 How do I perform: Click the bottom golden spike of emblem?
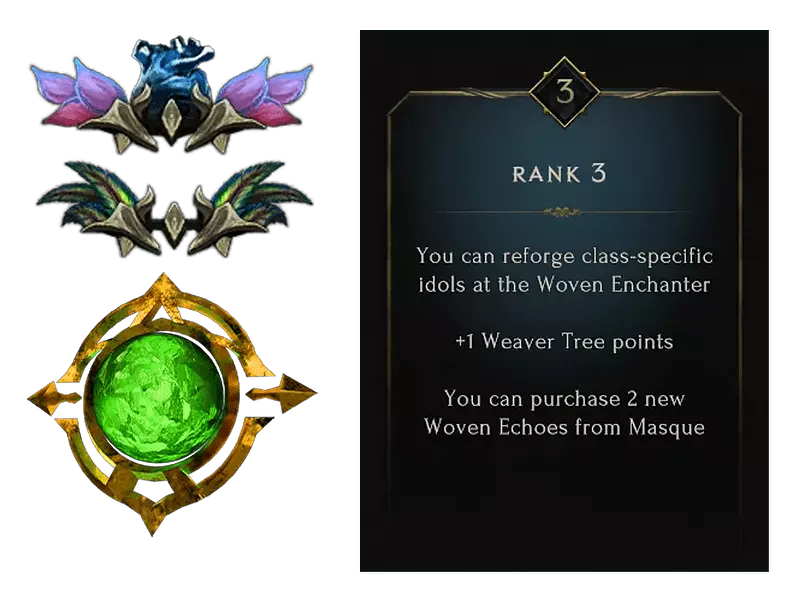151,513
